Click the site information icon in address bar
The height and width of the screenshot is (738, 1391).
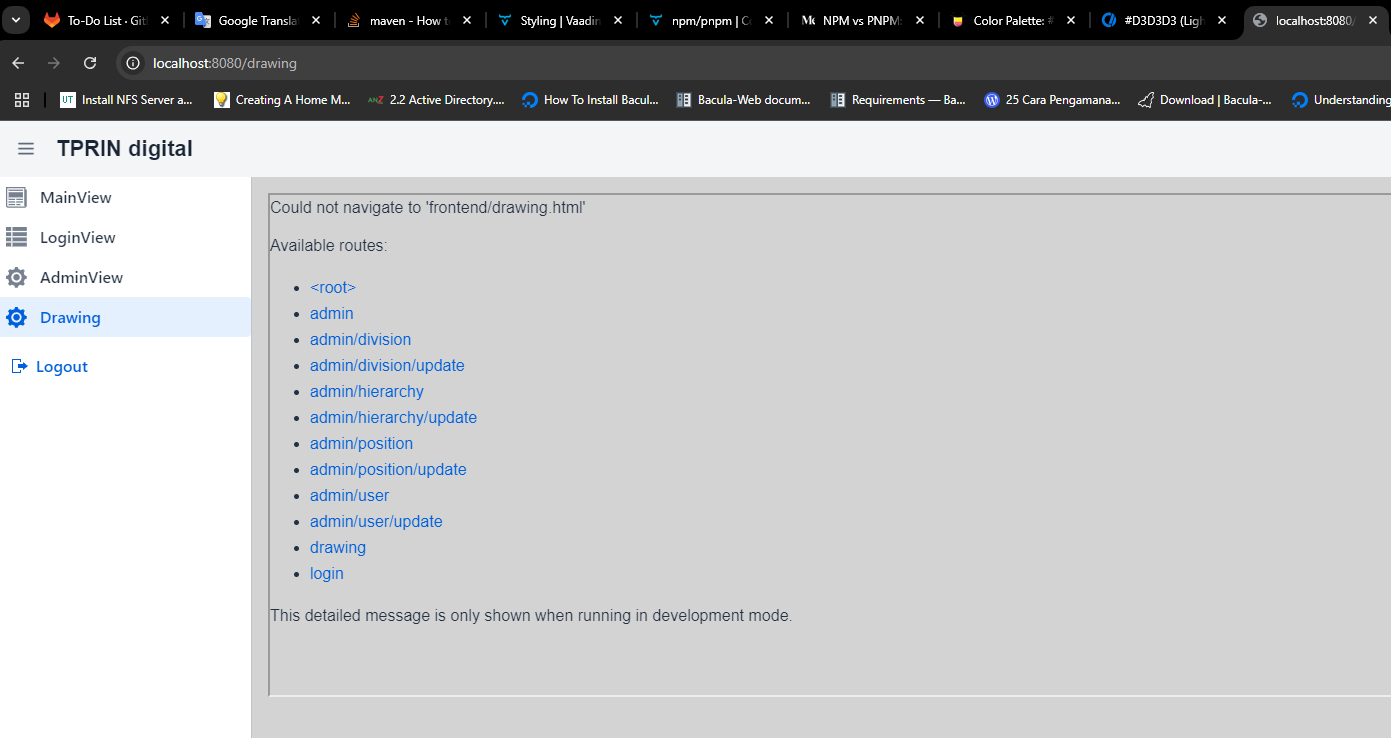tap(132, 63)
